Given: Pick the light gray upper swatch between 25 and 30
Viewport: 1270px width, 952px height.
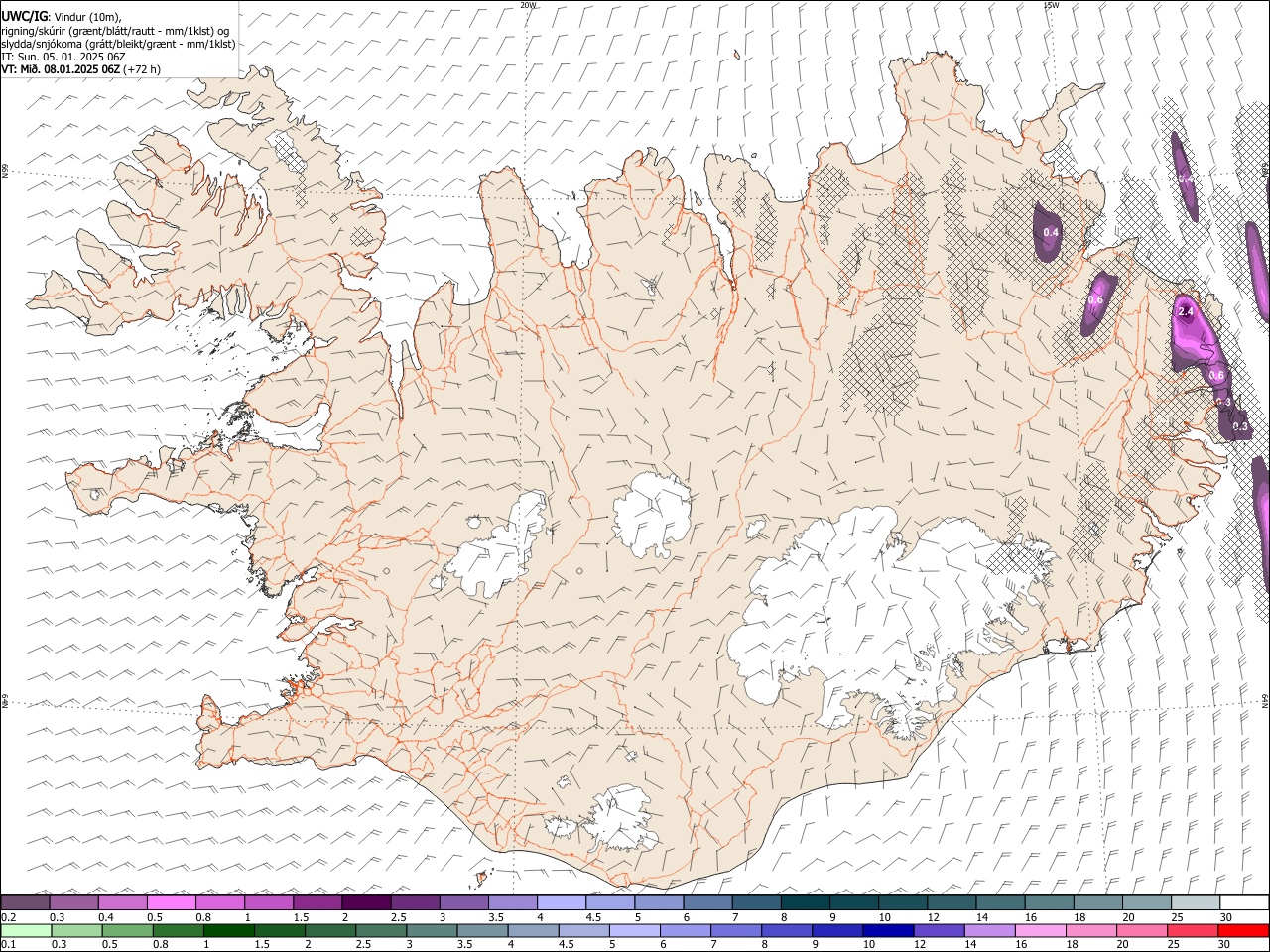Looking at the screenshot, I should click(1197, 903).
